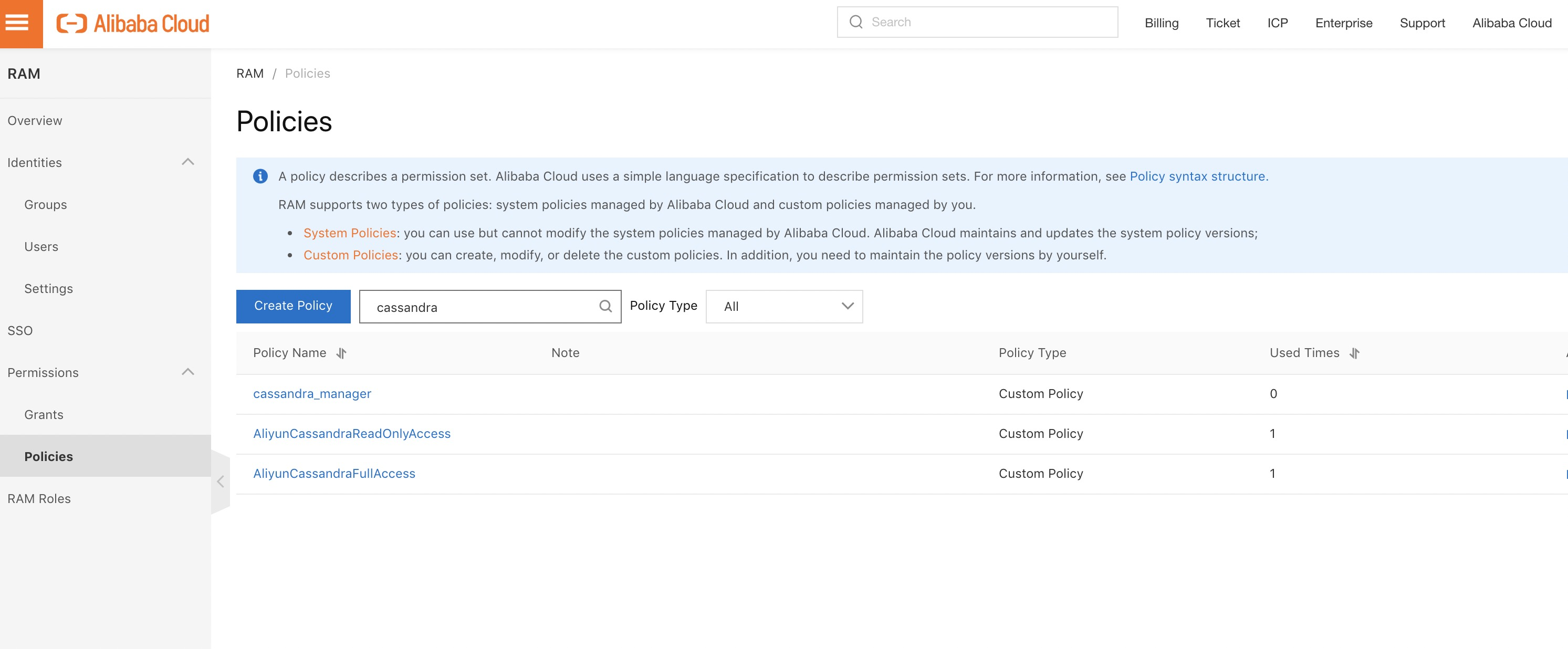
Task: Open the Policy Type dropdown
Action: pos(784,306)
